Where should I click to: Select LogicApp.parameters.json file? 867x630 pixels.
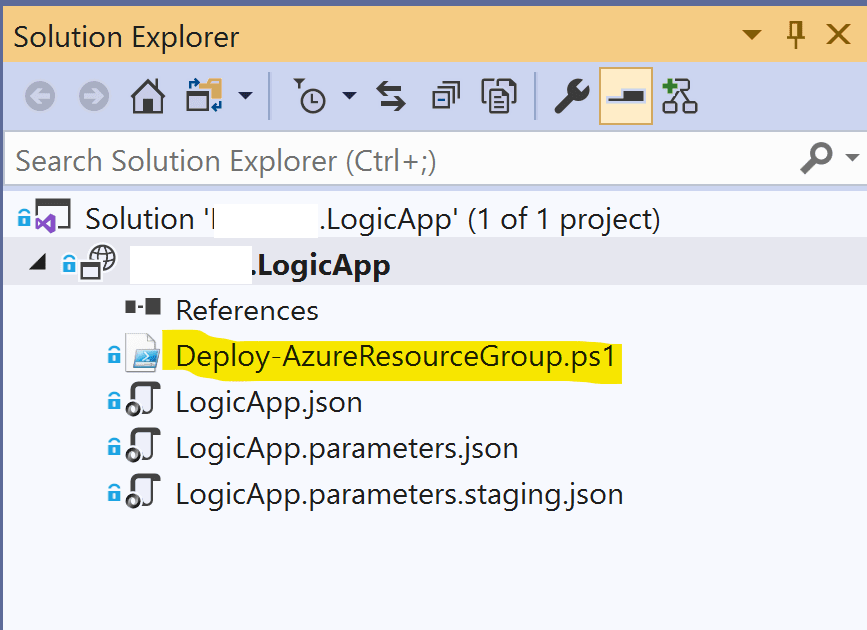tap(347, 448)
